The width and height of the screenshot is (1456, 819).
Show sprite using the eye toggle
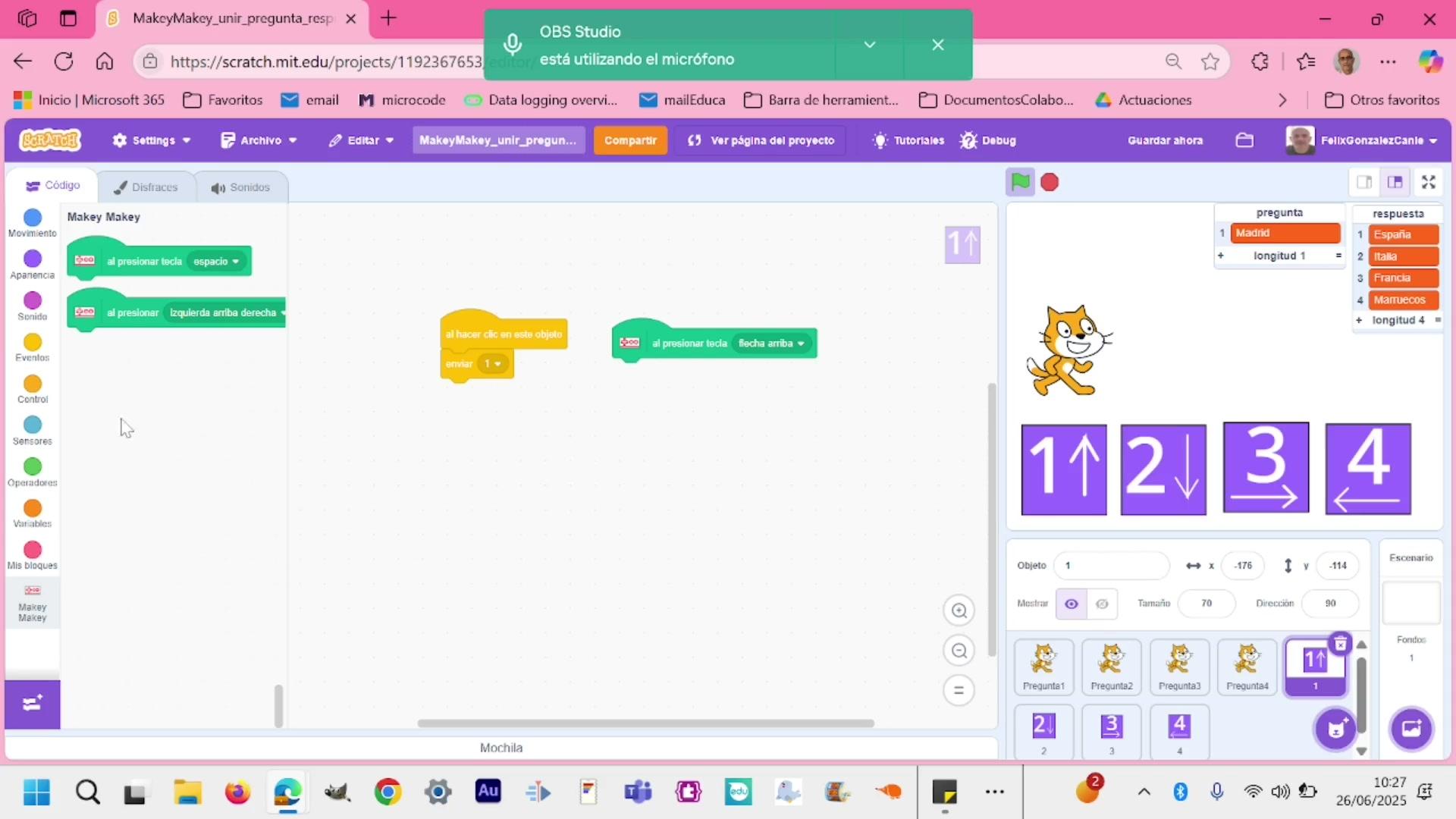coord(1071,604)
